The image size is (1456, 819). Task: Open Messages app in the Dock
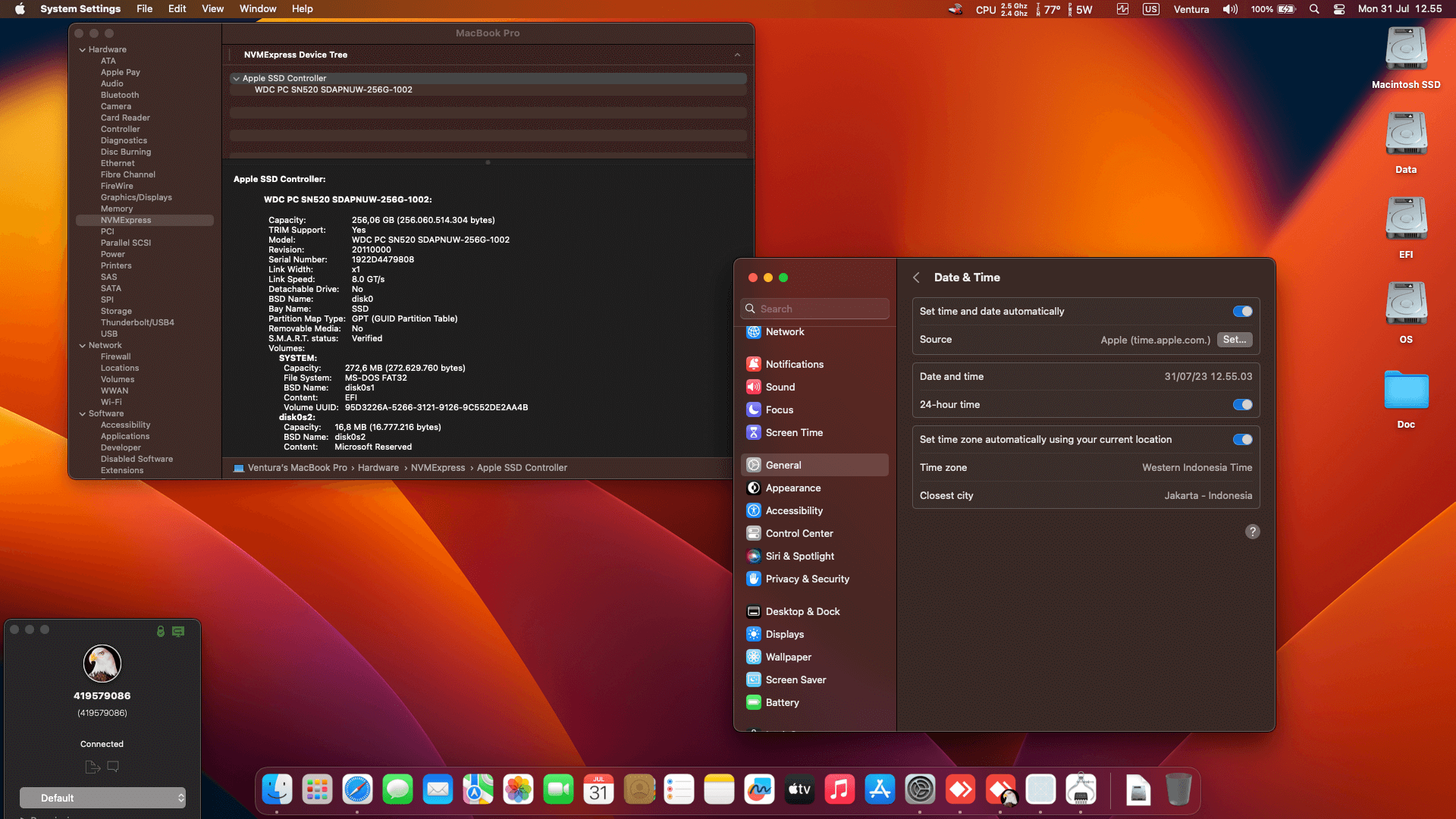click(x=397, y=789)
